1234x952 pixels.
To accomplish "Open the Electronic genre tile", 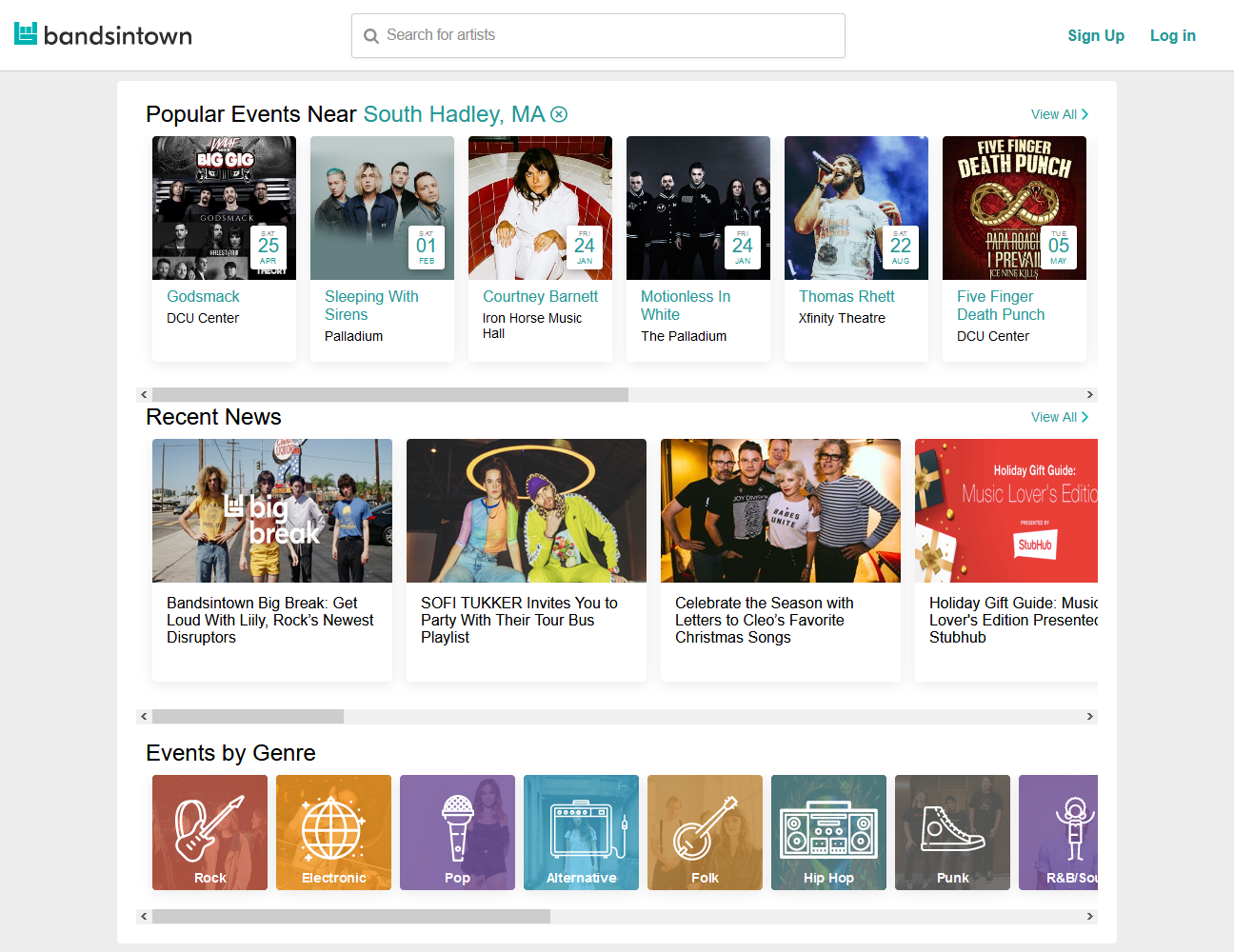I will (333, 832).
